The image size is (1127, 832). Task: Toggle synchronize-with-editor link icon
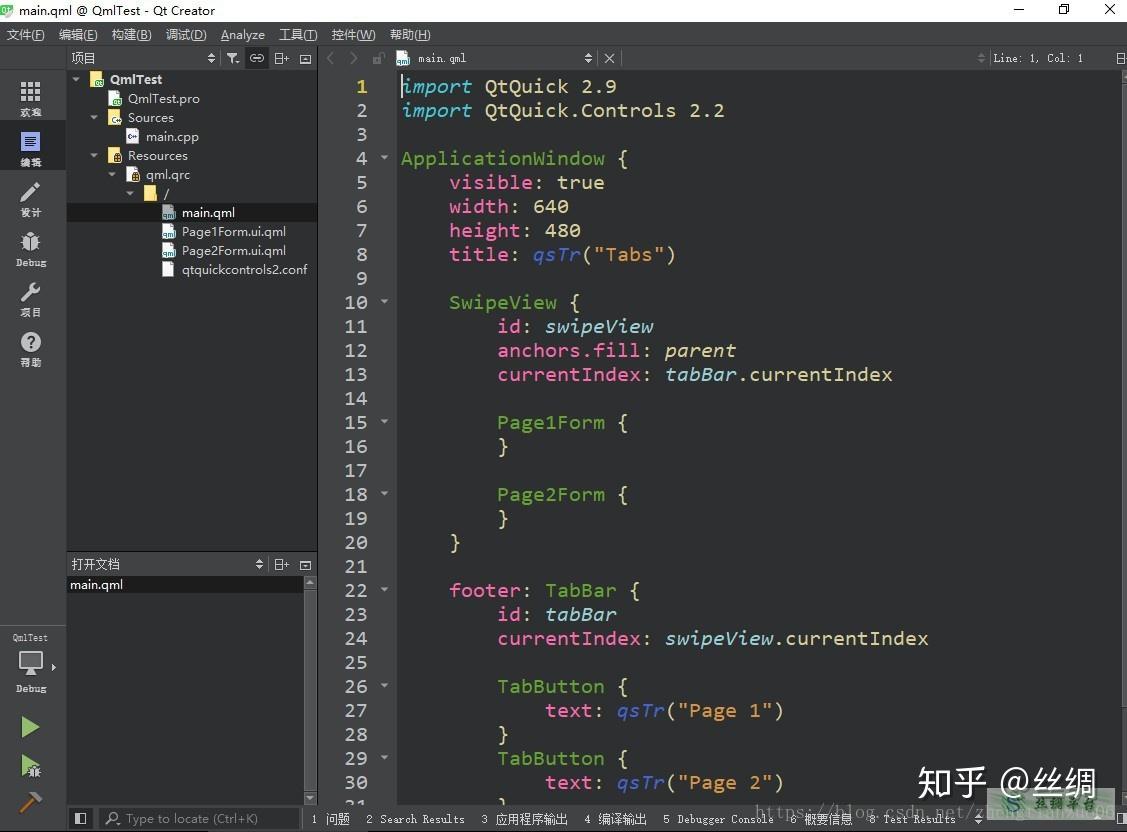(x=257, y=58)
